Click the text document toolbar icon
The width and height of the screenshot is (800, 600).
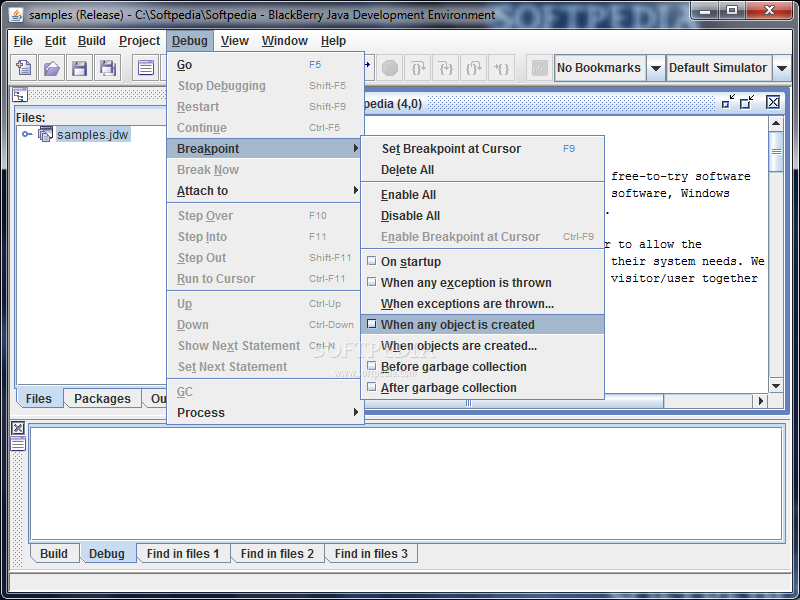146,68
